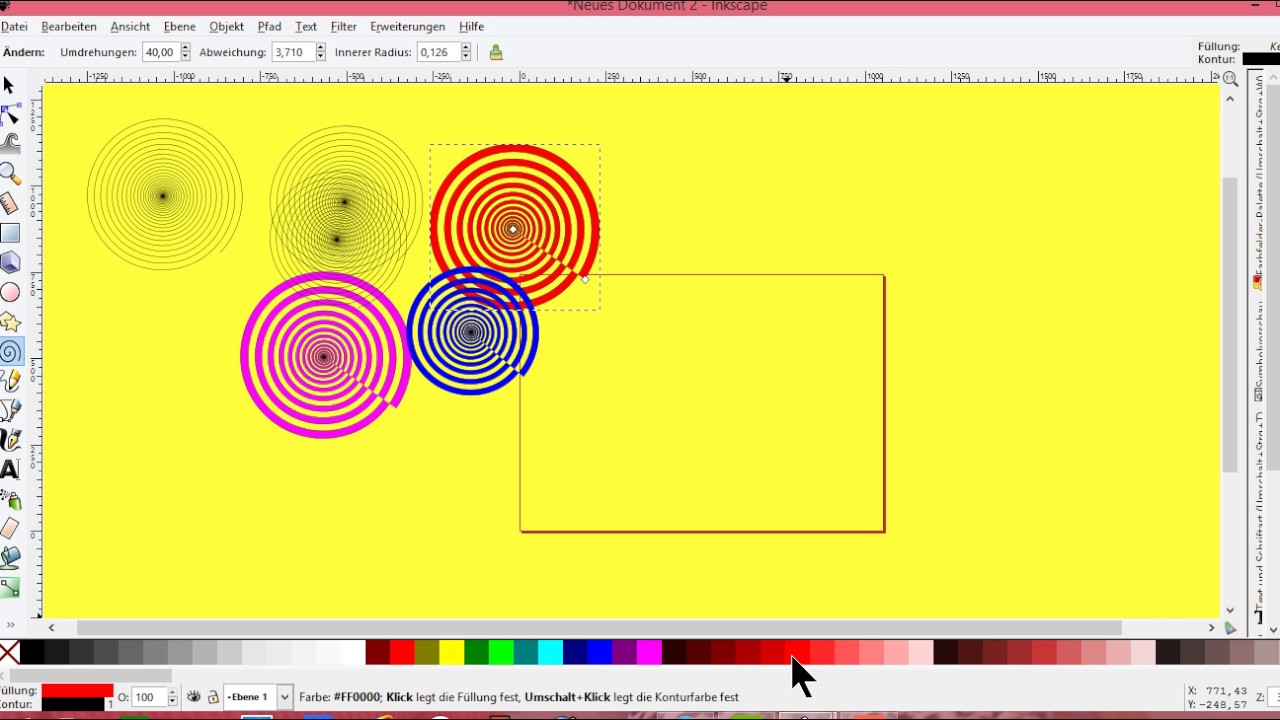The height and width of the screenshot is (720, 1280).
Task: Open the Ebene menu
Action: pyautogui.click(x=180, y=27)
